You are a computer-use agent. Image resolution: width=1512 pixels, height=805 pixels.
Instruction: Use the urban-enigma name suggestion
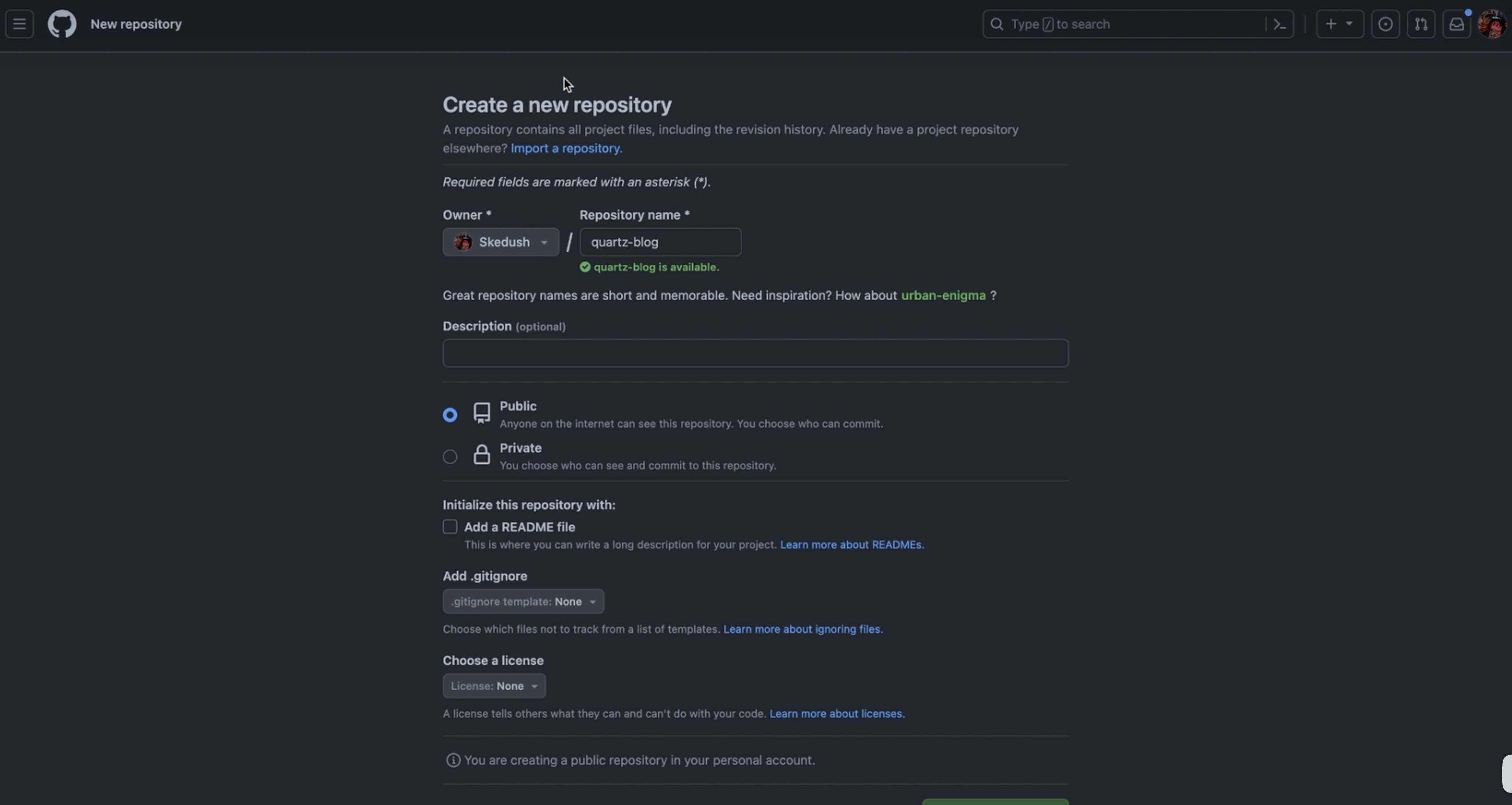pyautogui.click(x=943, y=295)
